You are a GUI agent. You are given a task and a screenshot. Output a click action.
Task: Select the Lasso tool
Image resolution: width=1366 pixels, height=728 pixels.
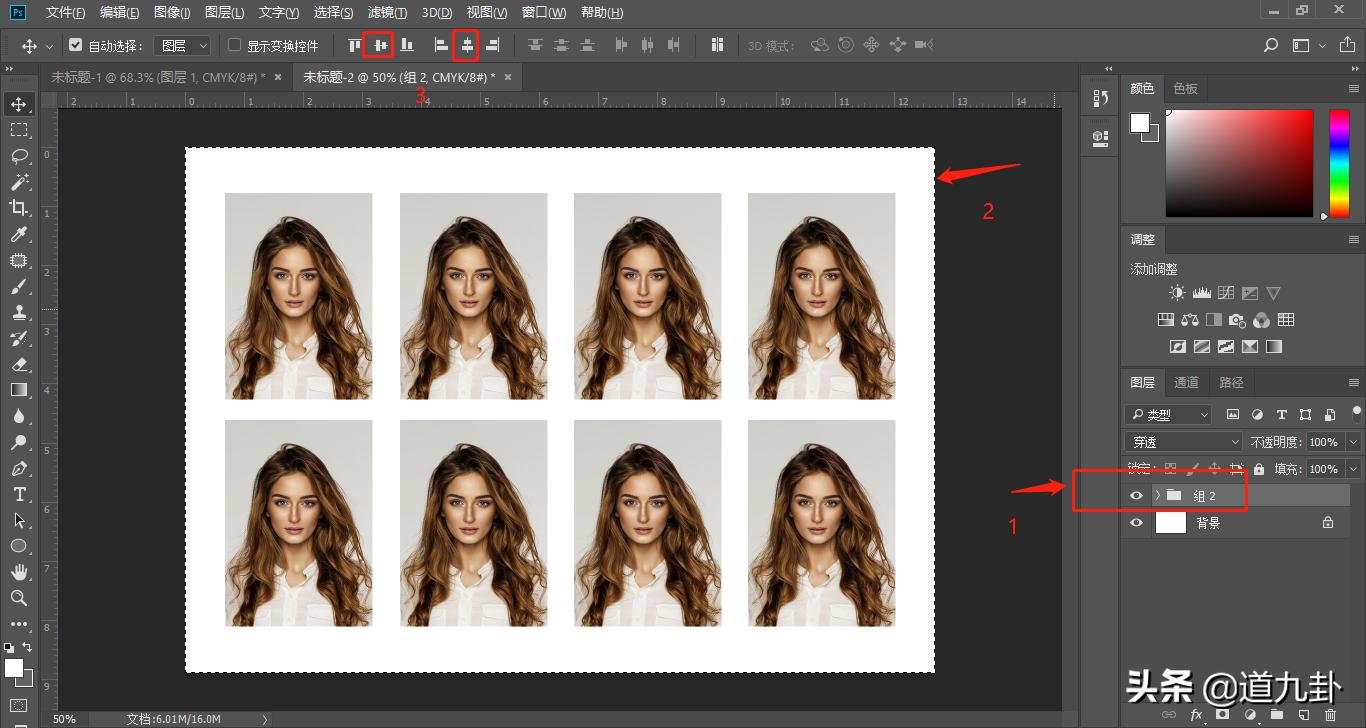tap(19, 156)
